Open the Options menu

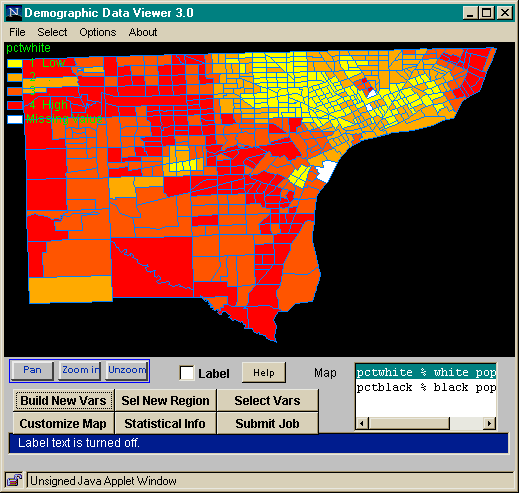[x=98, y=32]
